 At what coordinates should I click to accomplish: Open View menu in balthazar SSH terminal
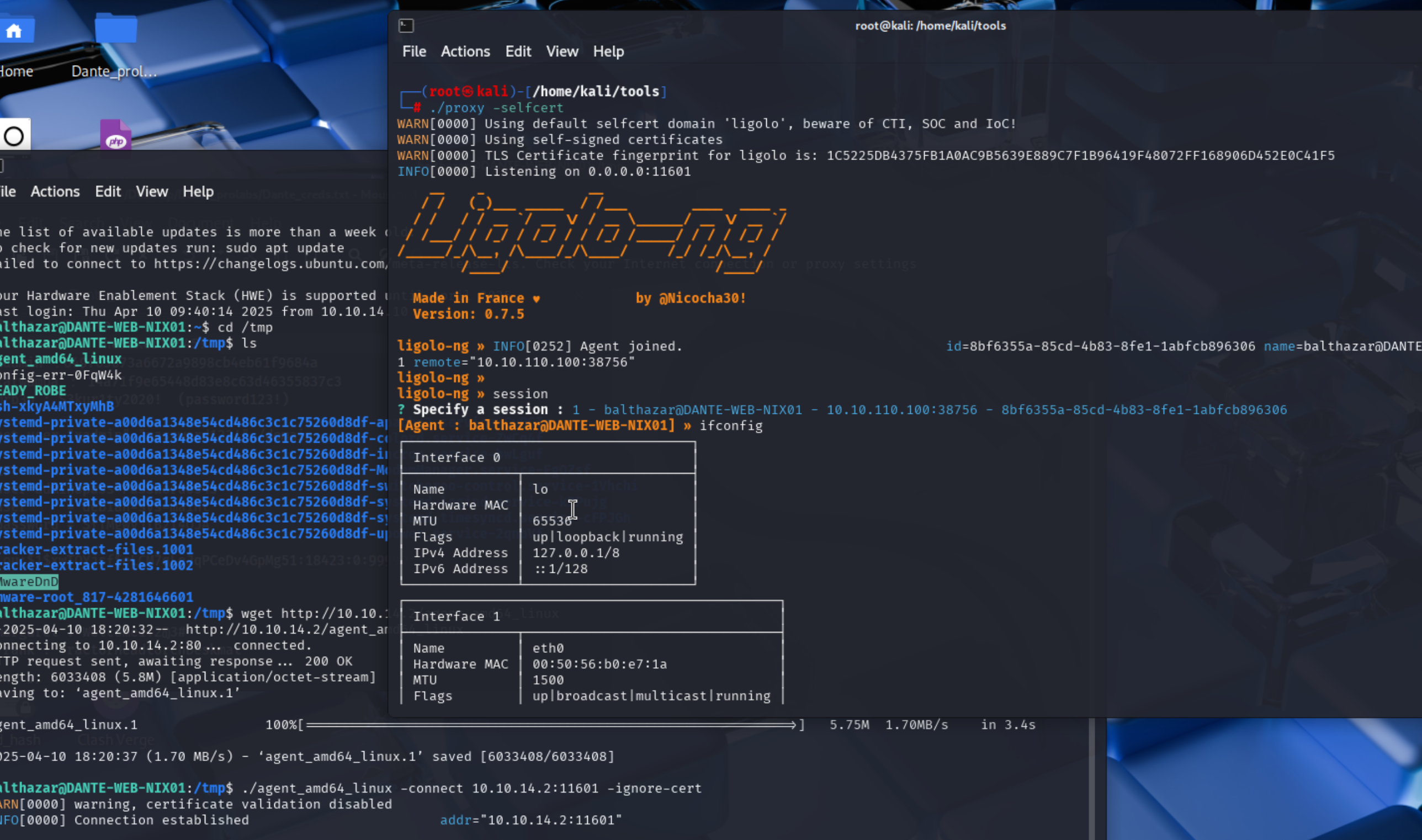point(152,192)
